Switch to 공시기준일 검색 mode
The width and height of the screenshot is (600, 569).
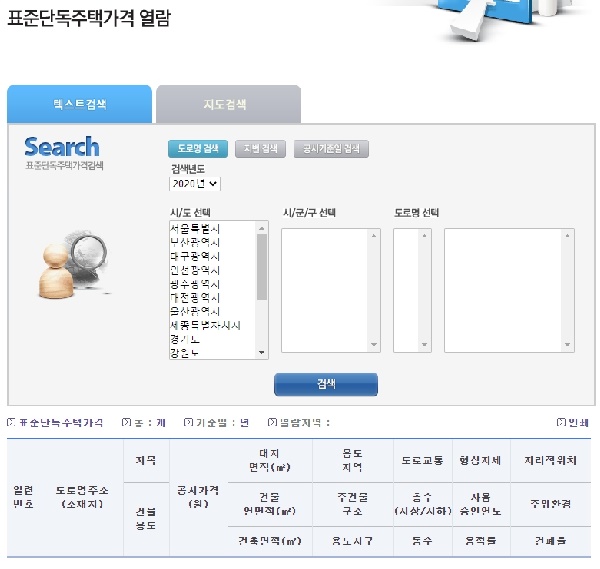click(x=331, y=149)
